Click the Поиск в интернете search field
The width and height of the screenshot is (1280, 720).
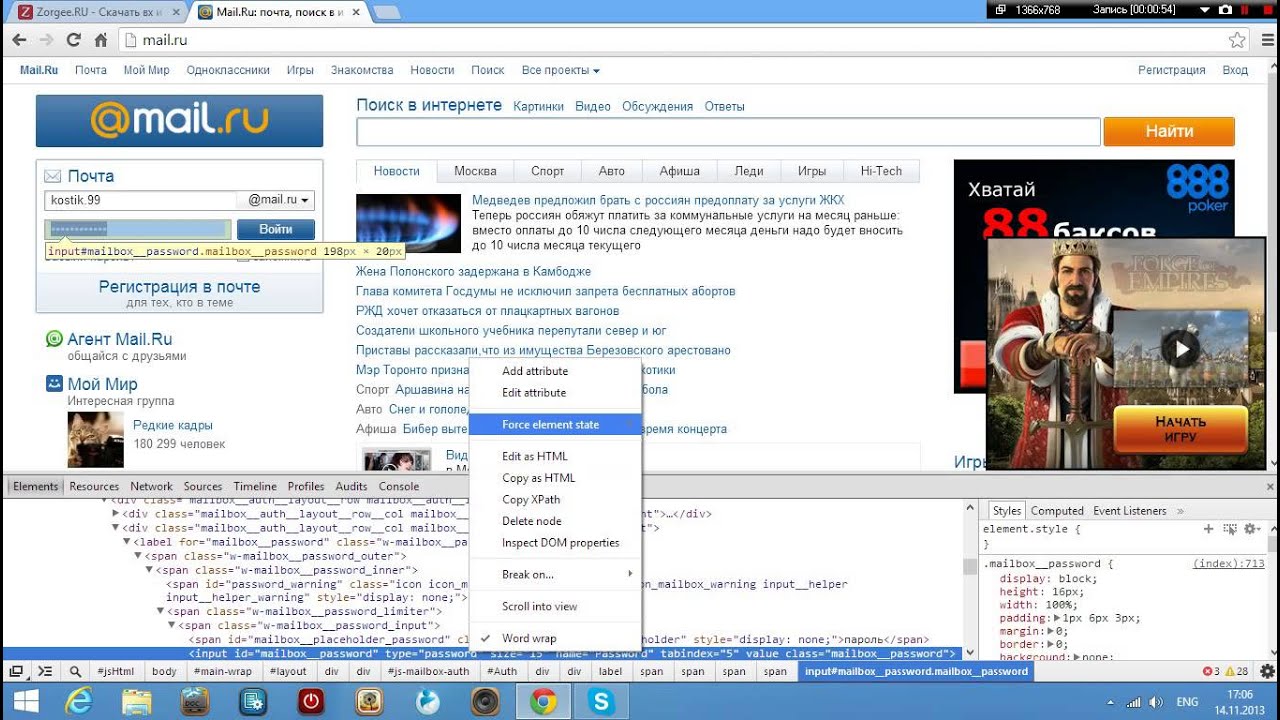coord(728,132)
